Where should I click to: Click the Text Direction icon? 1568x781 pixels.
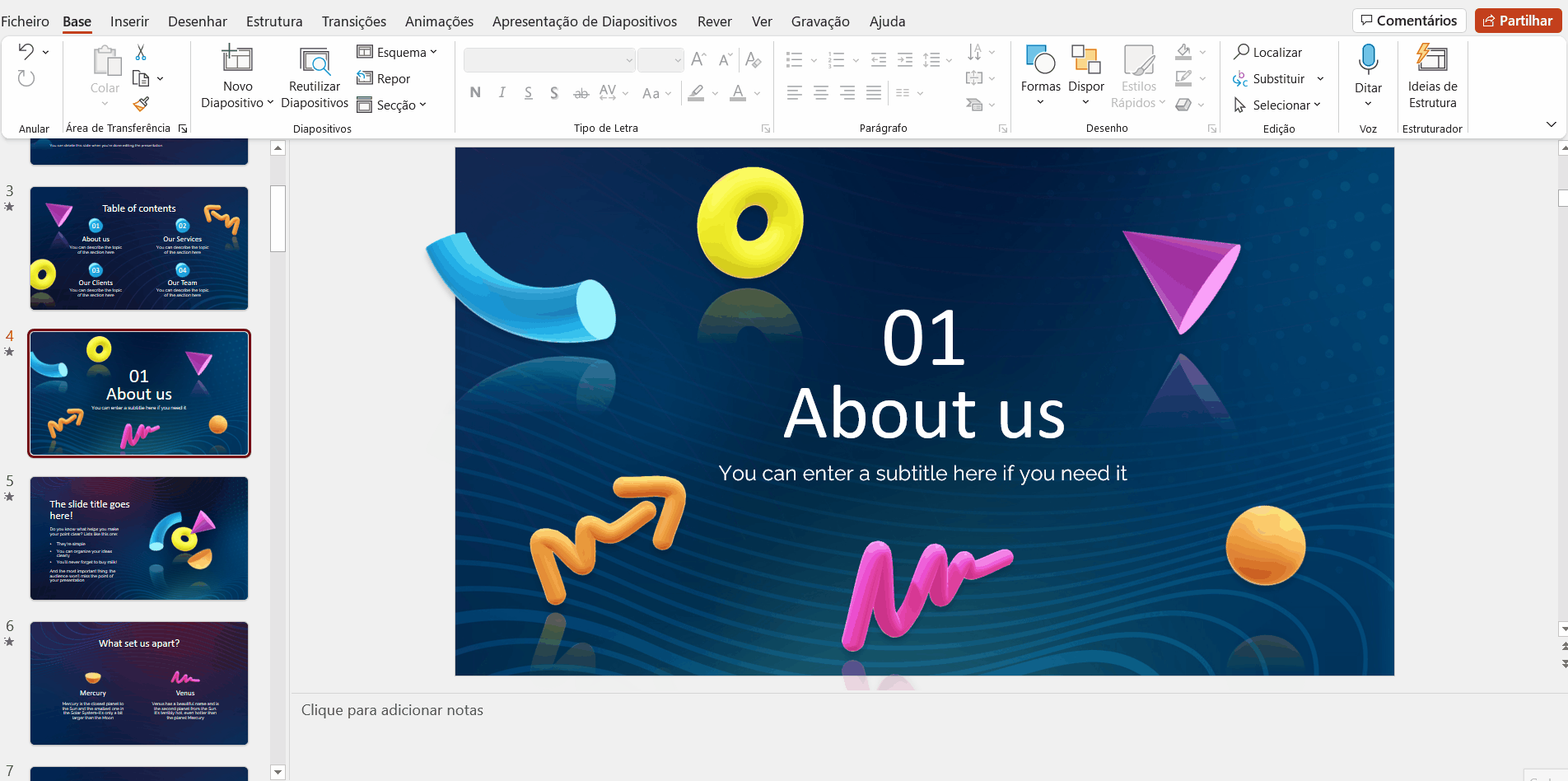coord(975,52)
